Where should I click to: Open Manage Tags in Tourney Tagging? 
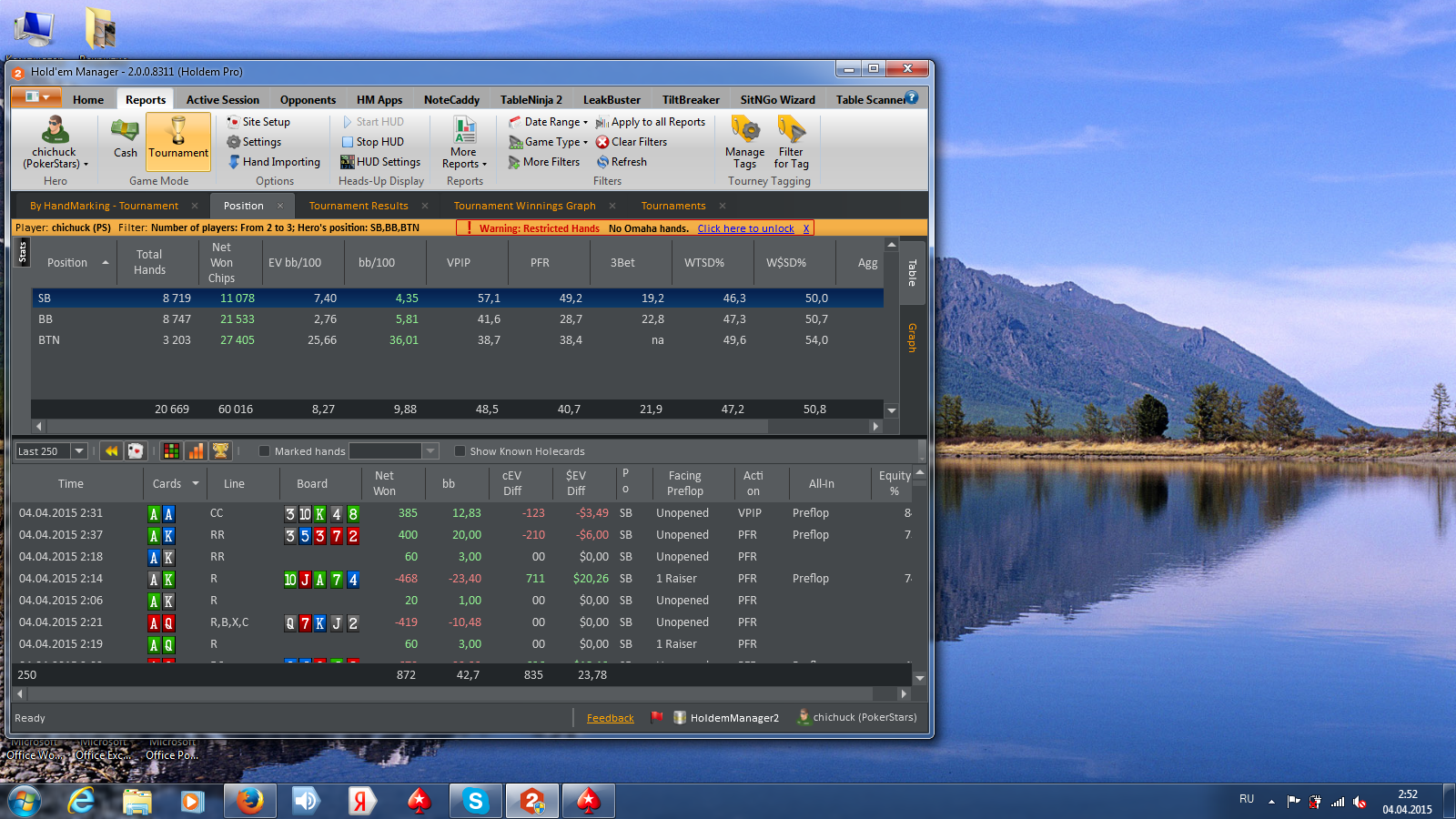pos(744,142)
